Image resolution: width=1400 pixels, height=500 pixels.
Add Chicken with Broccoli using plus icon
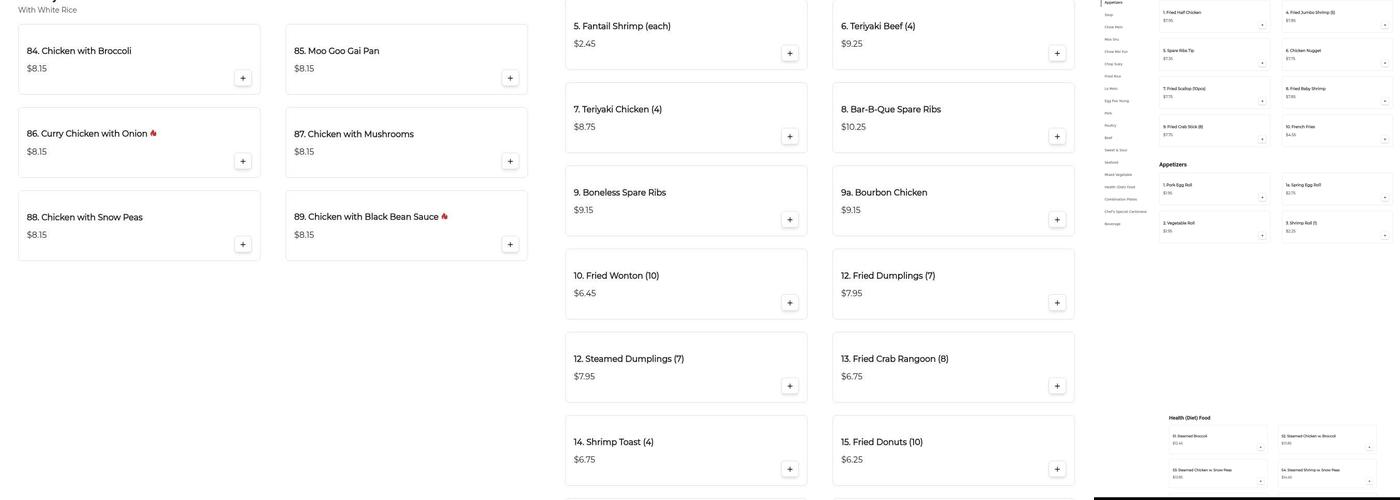click(x=243, y=78)
